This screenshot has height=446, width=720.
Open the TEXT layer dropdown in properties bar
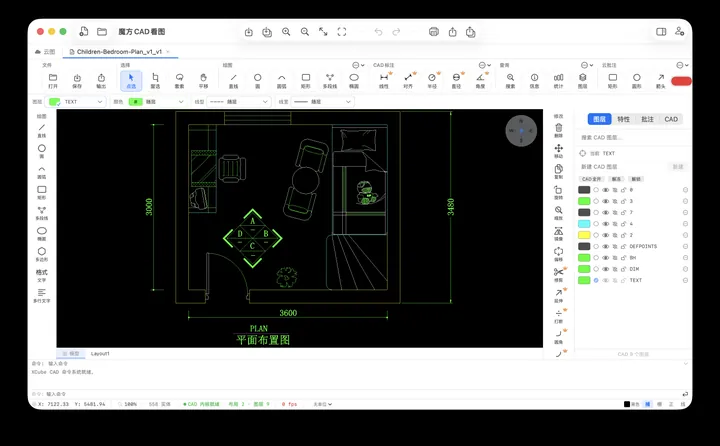pyautogui.click(x=76, y=102)
